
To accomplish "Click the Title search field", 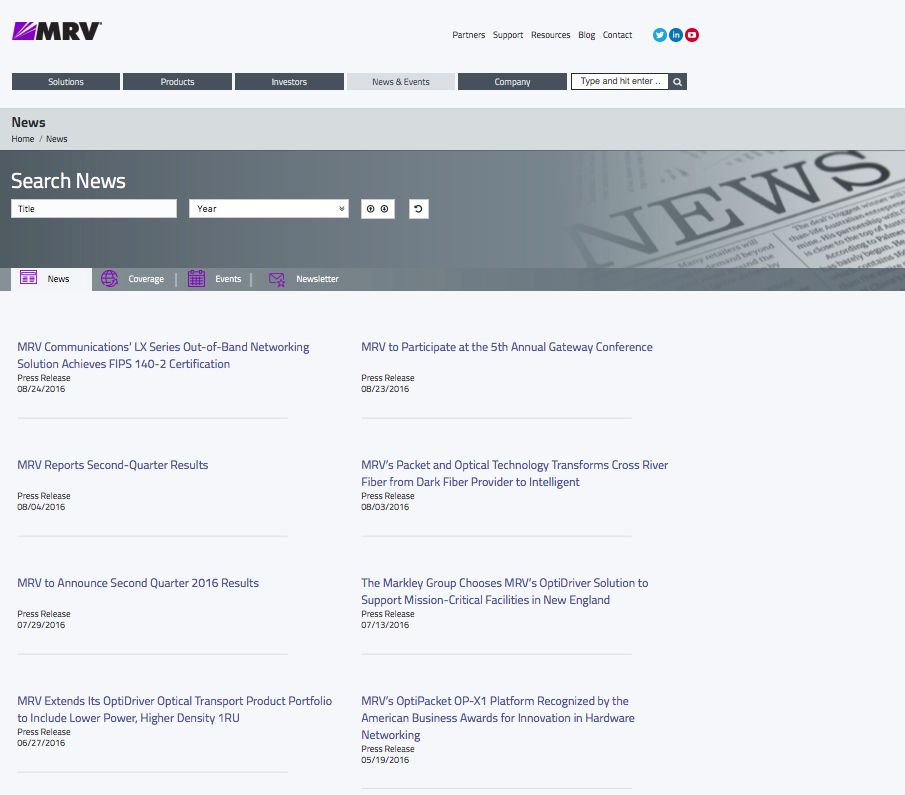I will [x=94, y=209].
